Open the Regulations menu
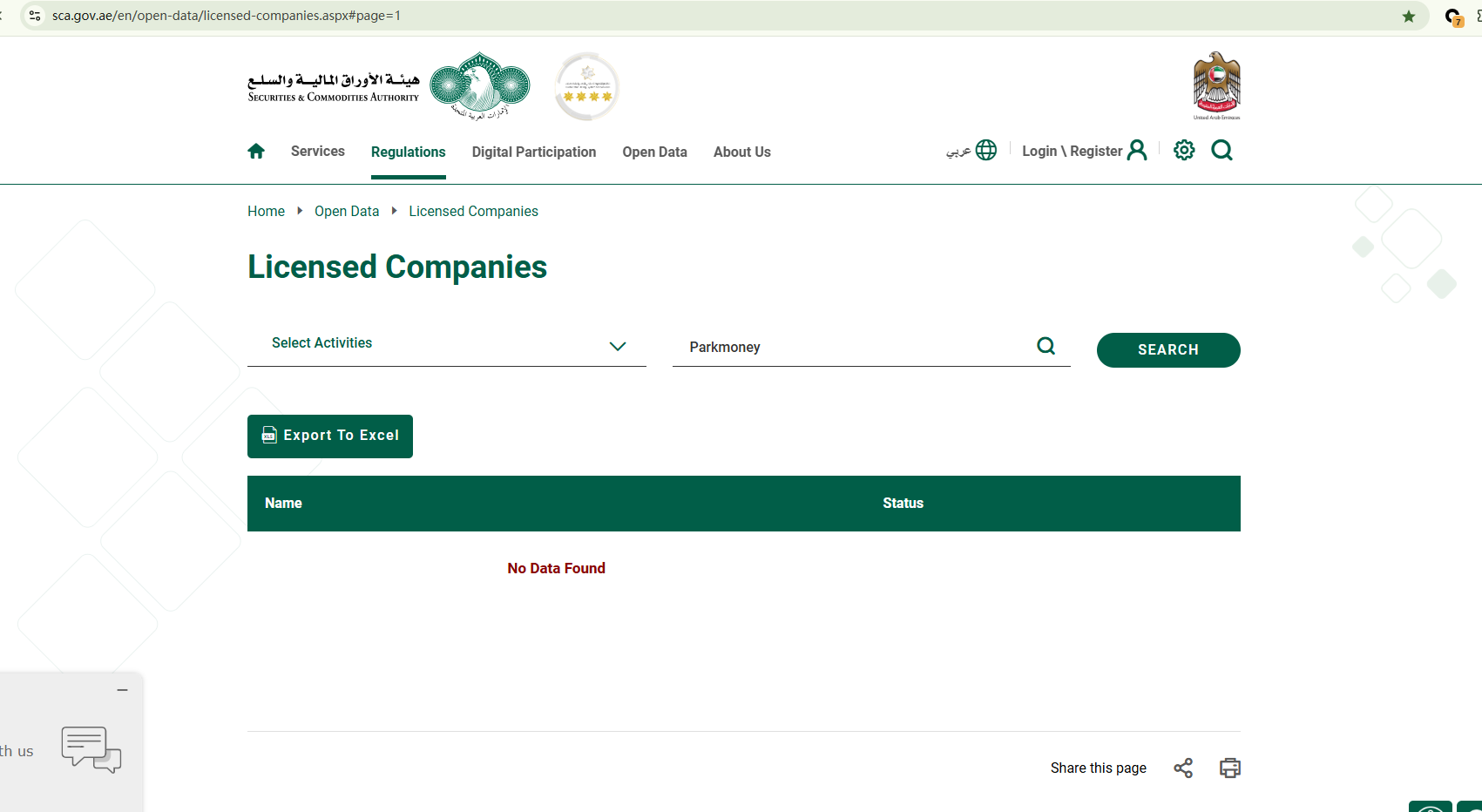 point(409,152)
